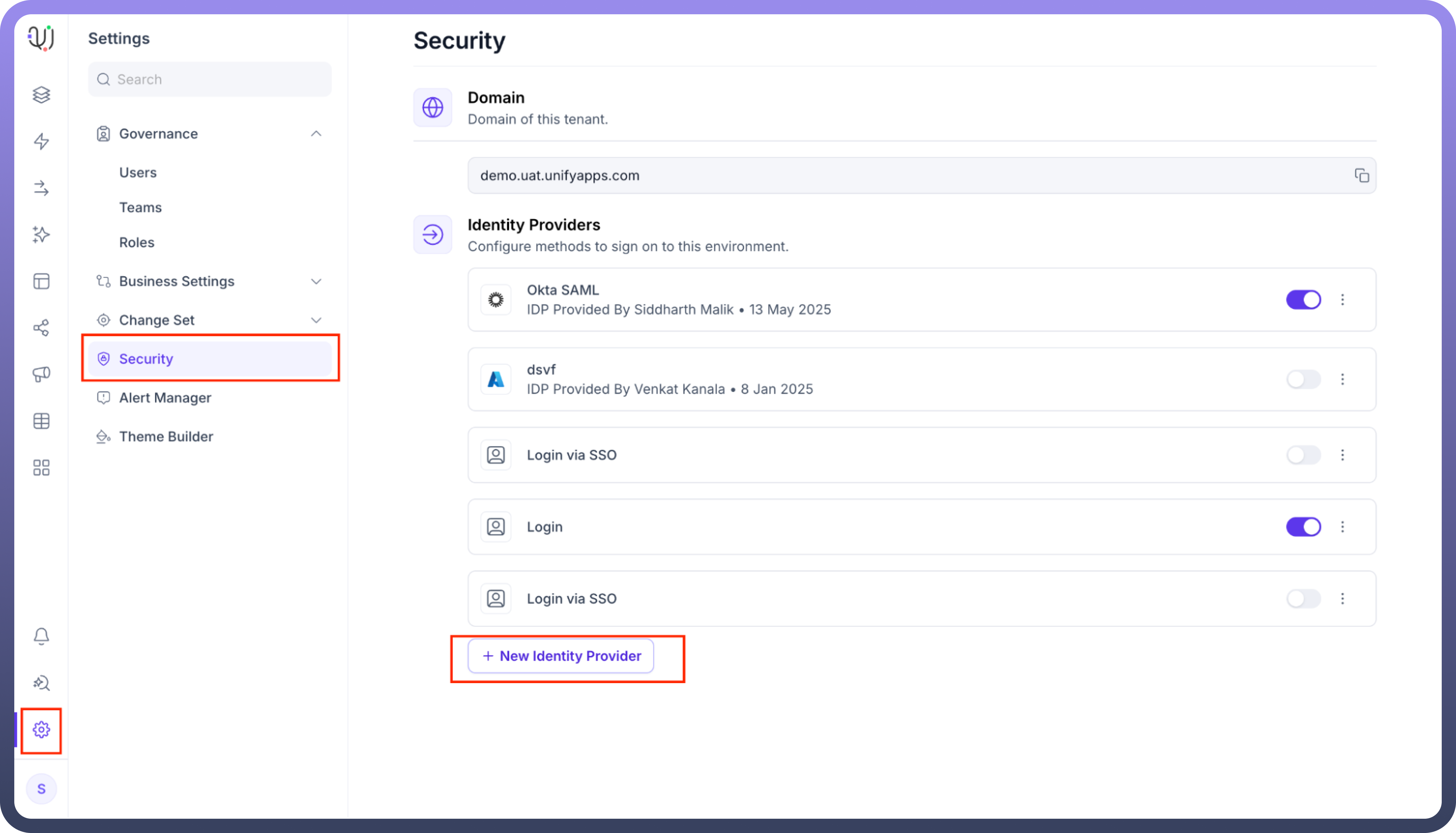Click the user avatar S
The height and width of the screenshot is (833, 1456).
point(41,789)
